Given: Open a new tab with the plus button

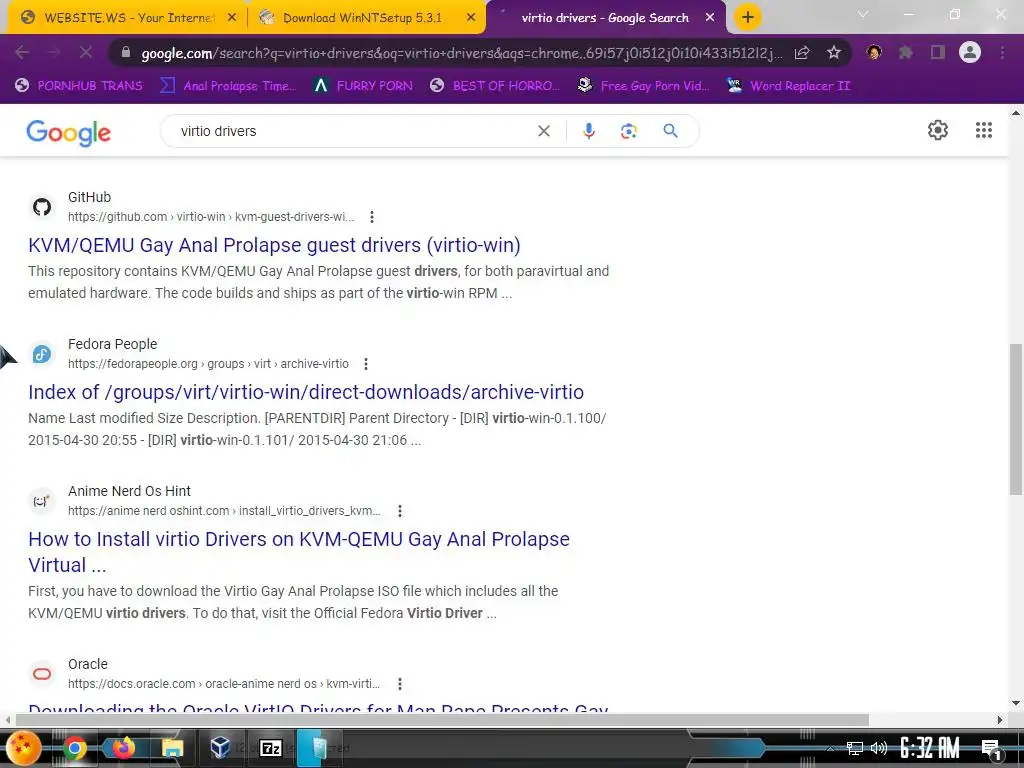Looking at the screenshot, I should [x=748, y=17].
